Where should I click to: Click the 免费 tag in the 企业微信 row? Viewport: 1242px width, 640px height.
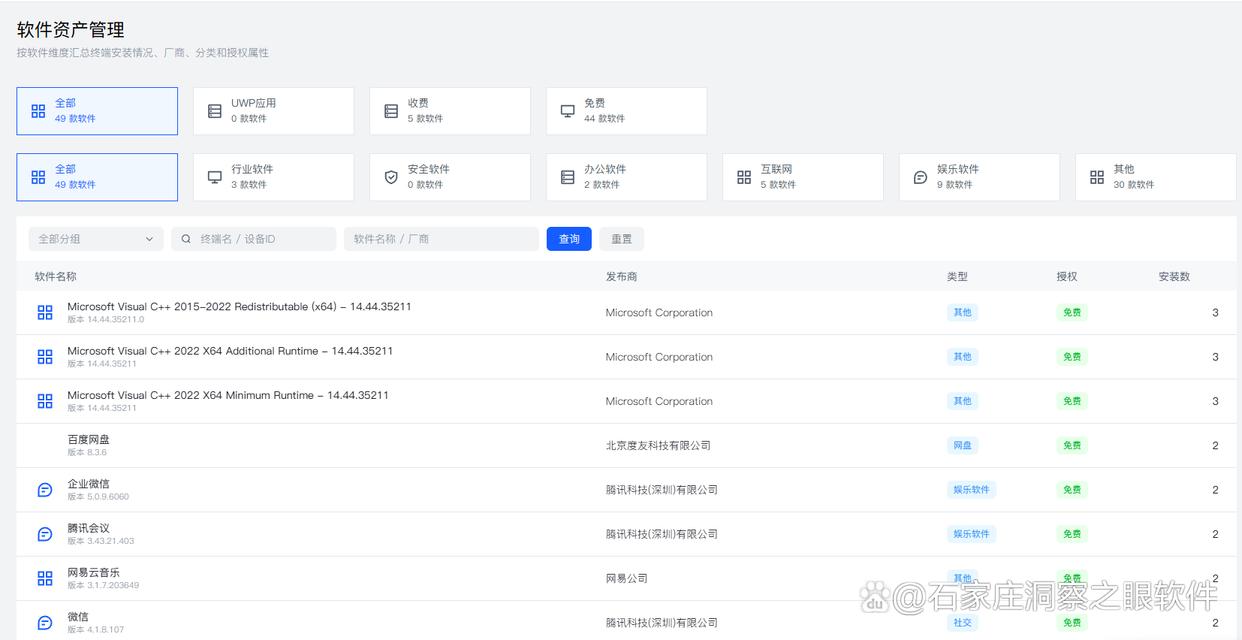(1072, 490)
